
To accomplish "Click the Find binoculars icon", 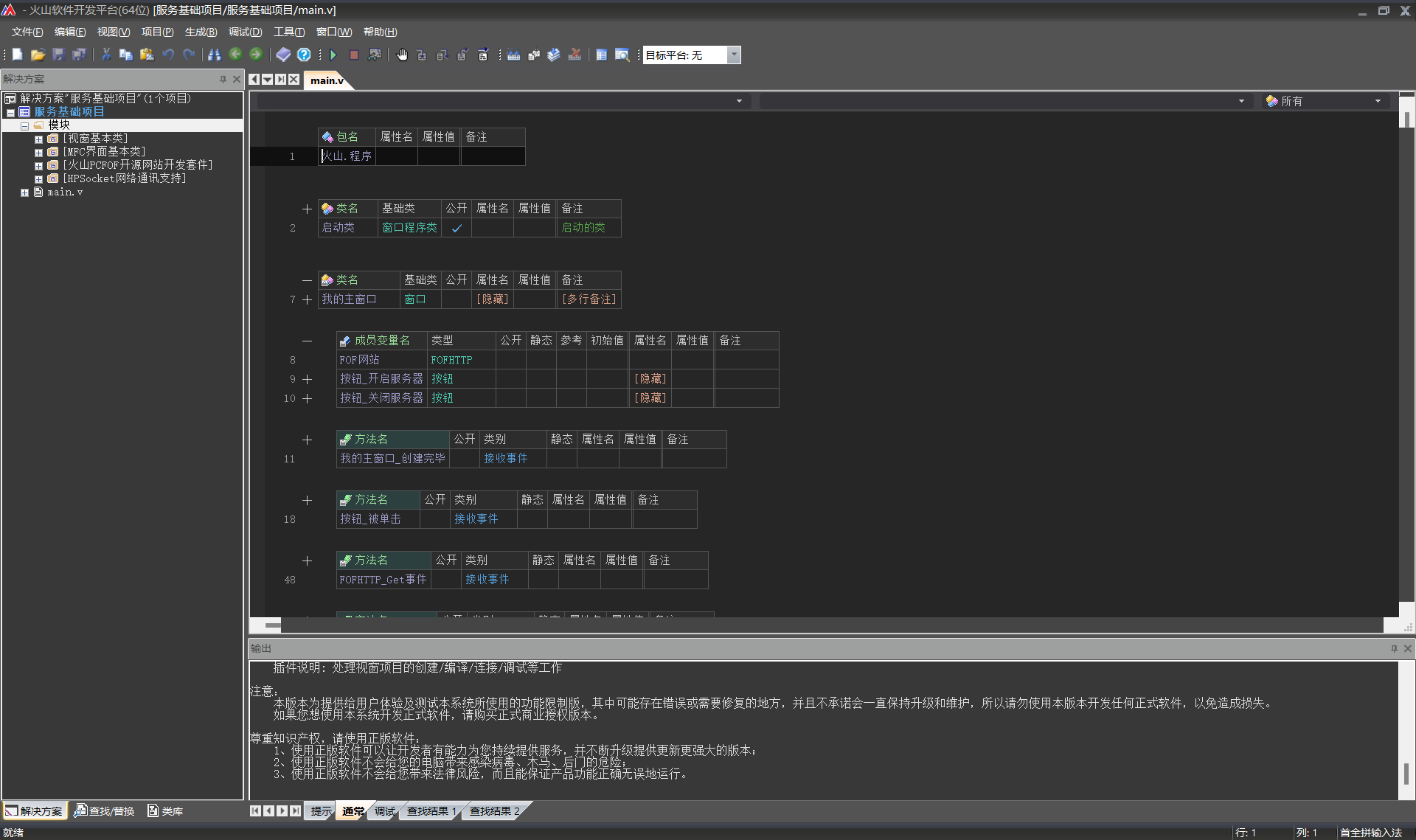I will [x=215, y=55].
